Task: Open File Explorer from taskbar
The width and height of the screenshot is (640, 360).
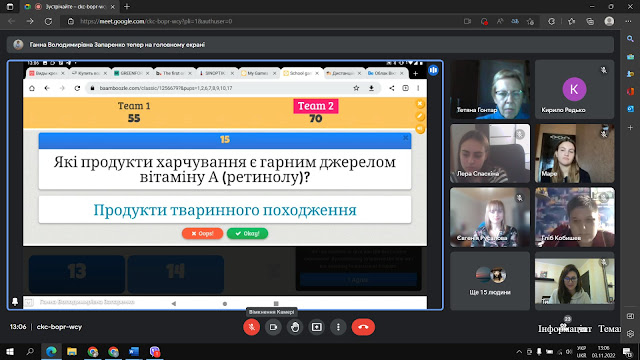Action: click(x=72, y=351)
